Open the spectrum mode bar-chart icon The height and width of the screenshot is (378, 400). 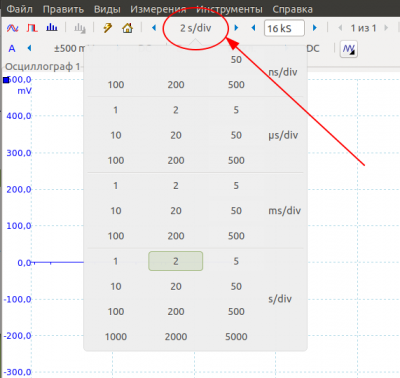pyautogui.click(x=52, y=28)
